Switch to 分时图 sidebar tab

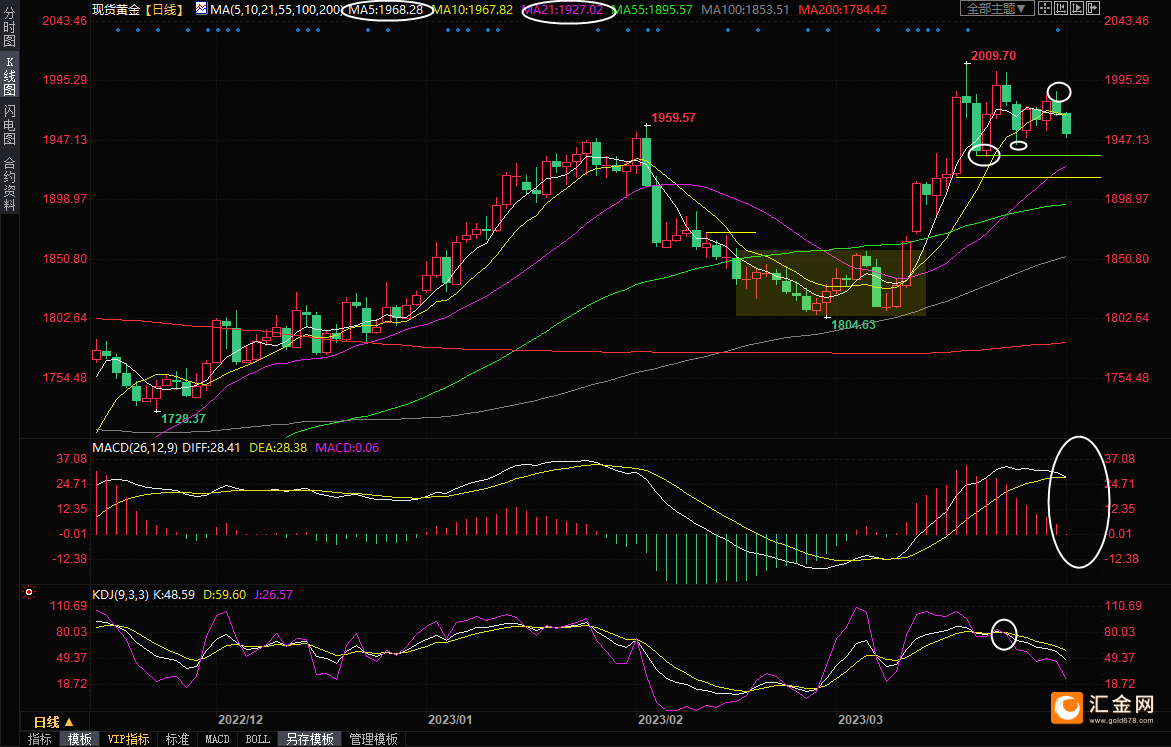coord(10,28)
